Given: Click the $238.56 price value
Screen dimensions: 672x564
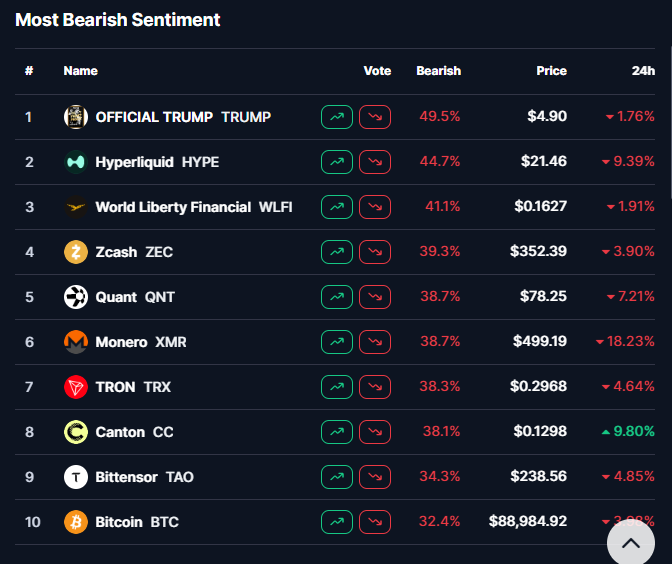Looking at the screenshot, I should 538,476.
